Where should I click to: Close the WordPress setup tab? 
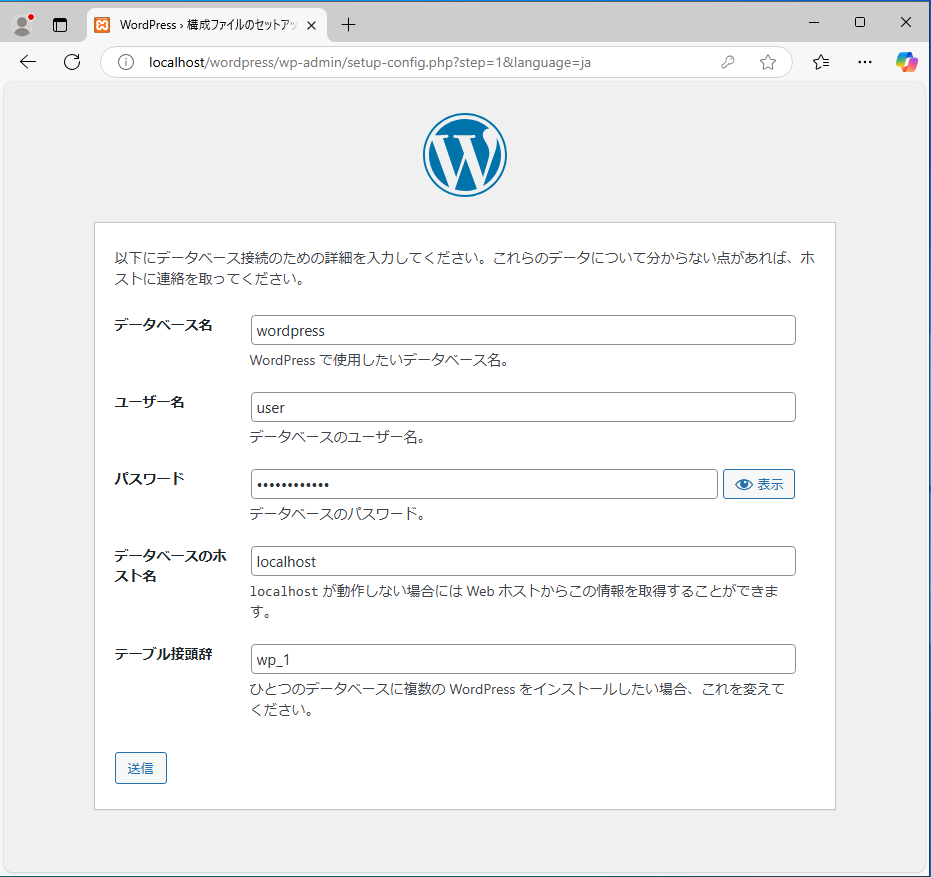pyautogui.click(x=311, y=24)
